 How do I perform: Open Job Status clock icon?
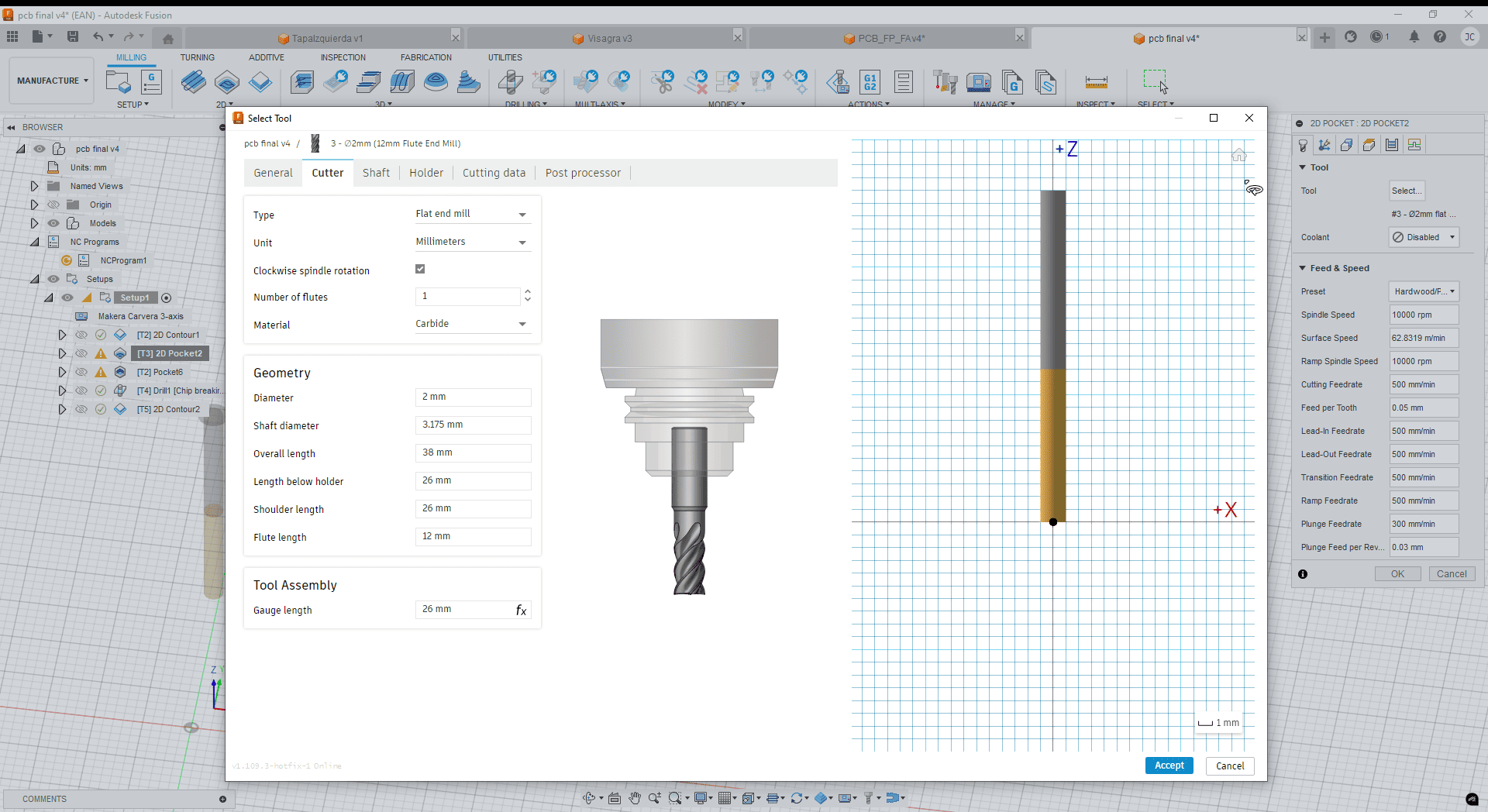pos(1377,36)
